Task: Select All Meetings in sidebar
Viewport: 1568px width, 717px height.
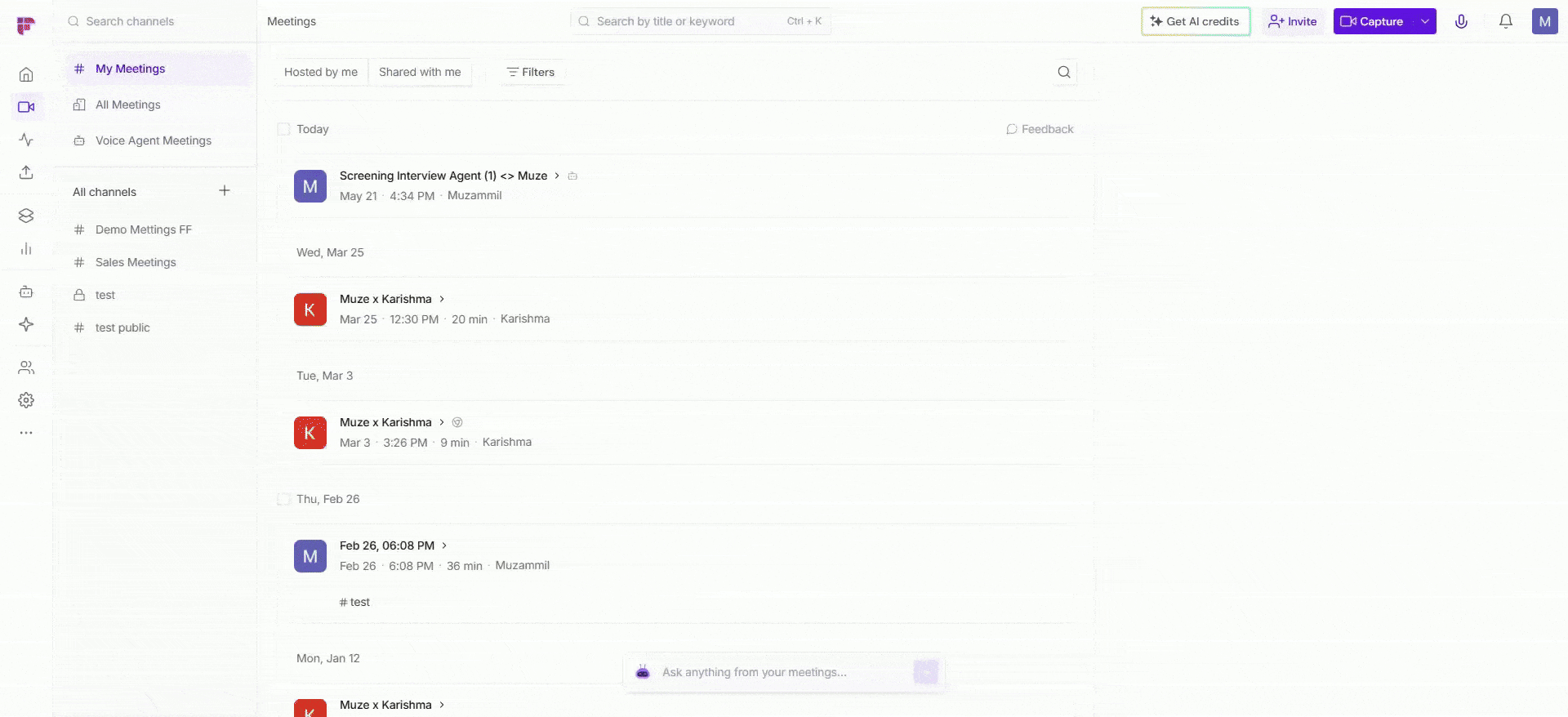Action: coord(159,105)
